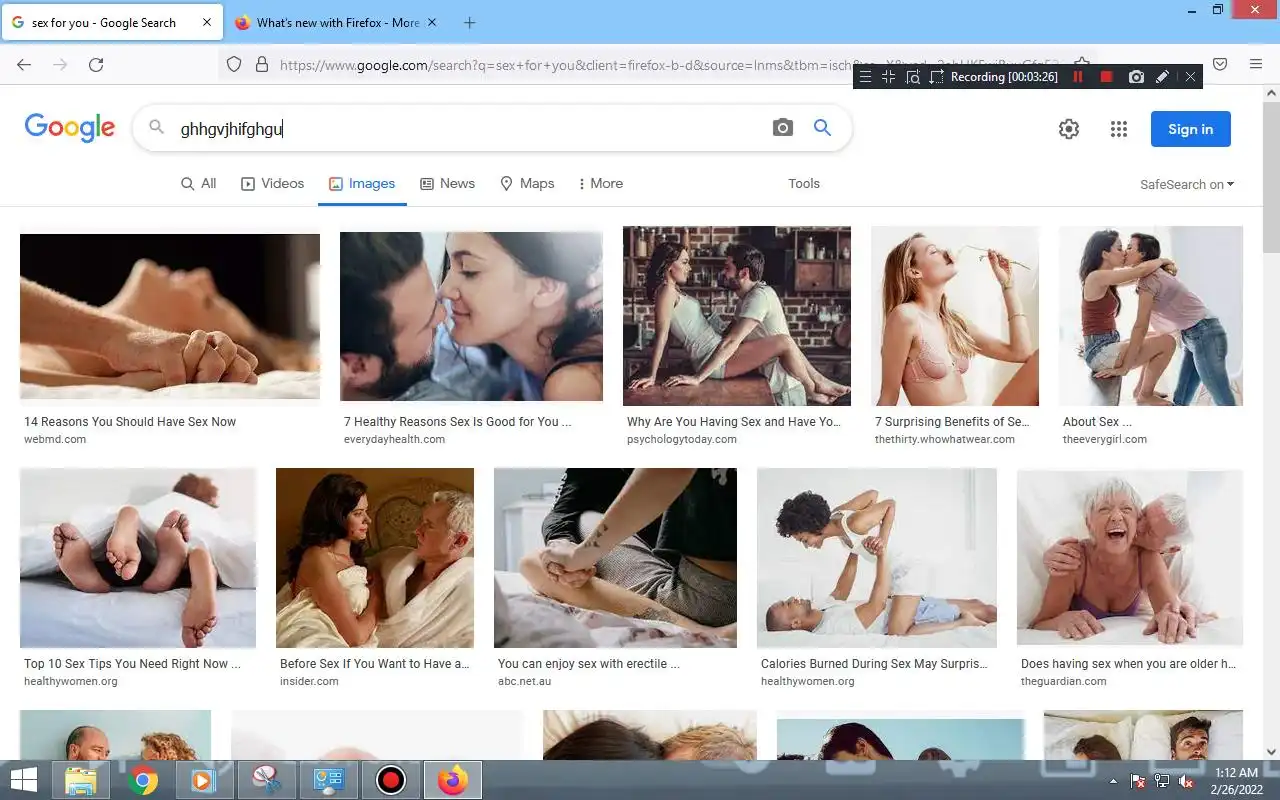Open the psychologytoday.com image result thumbnail
The image size is (1280, 800).
pyautogui.click(x=737, y=316)
